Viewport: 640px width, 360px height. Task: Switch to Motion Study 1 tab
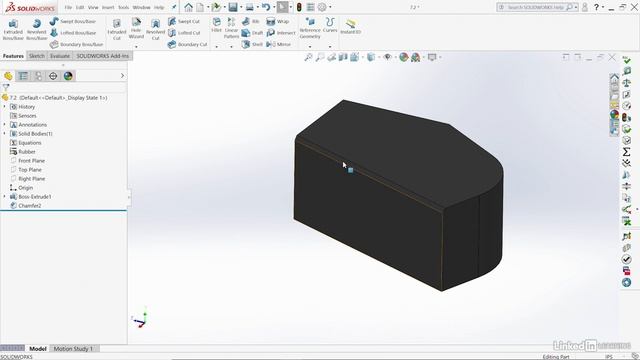click(73, 349)
